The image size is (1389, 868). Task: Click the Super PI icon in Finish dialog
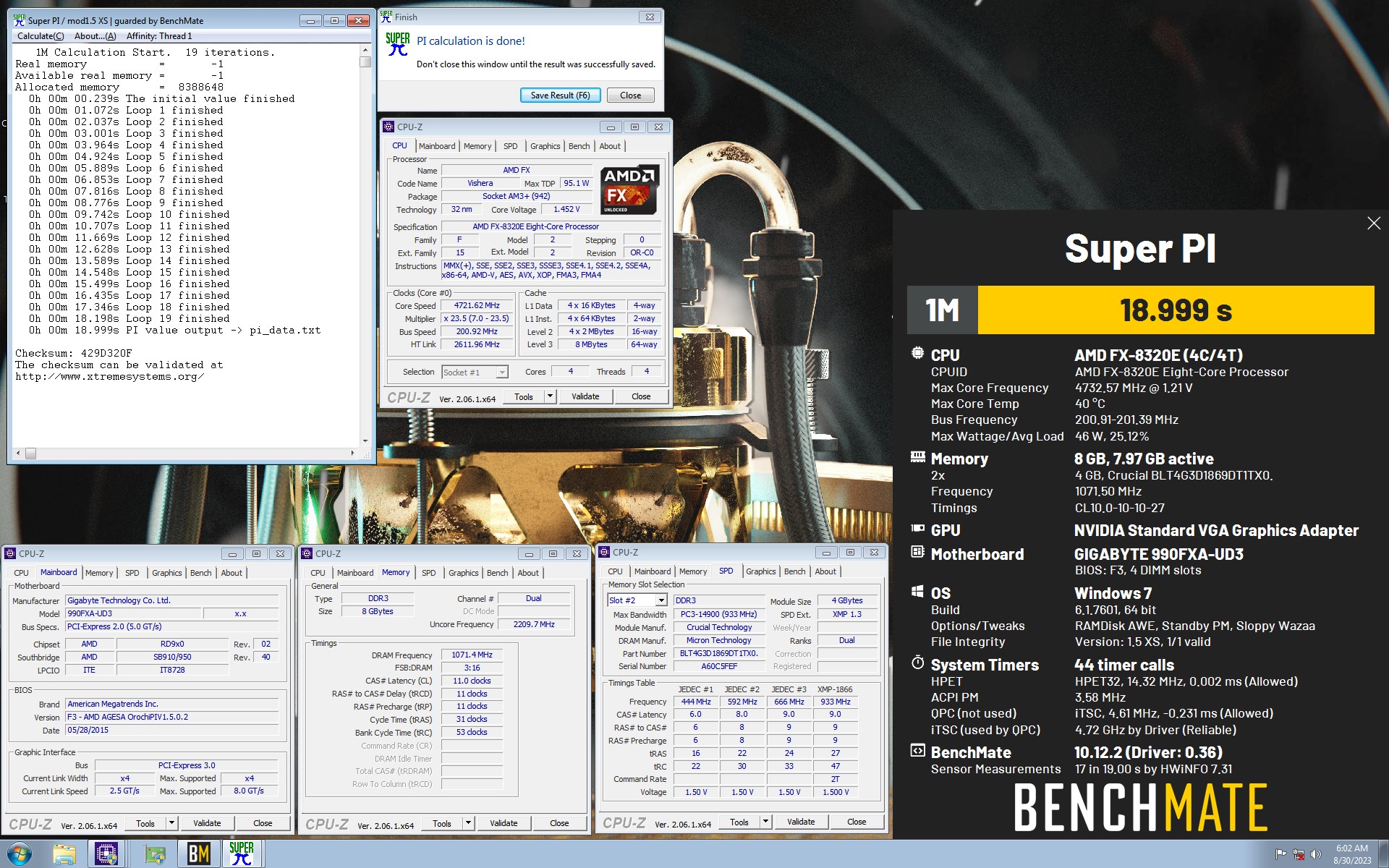(397, 44)
